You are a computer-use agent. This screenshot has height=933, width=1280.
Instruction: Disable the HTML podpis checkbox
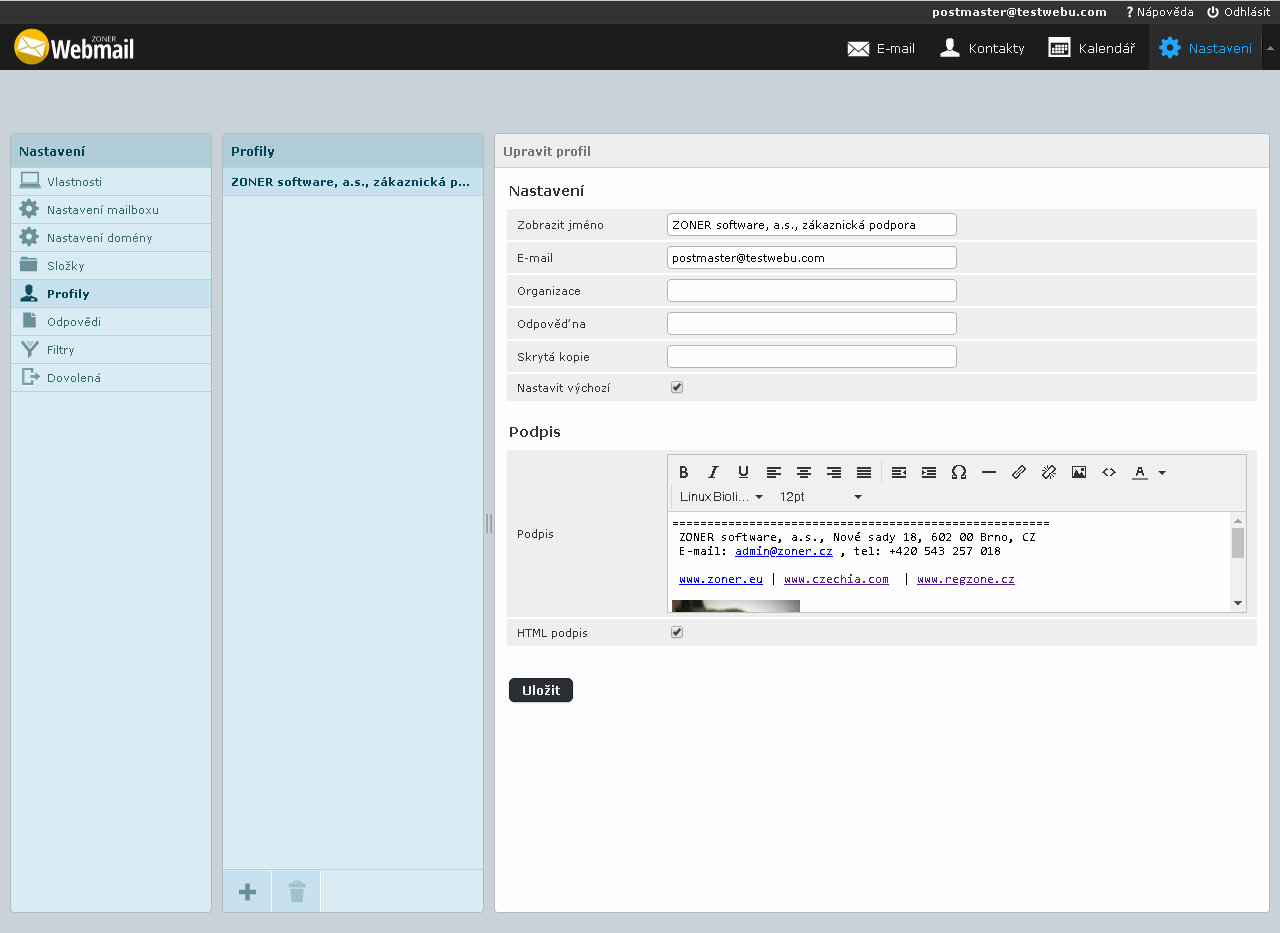click(677, 633)
